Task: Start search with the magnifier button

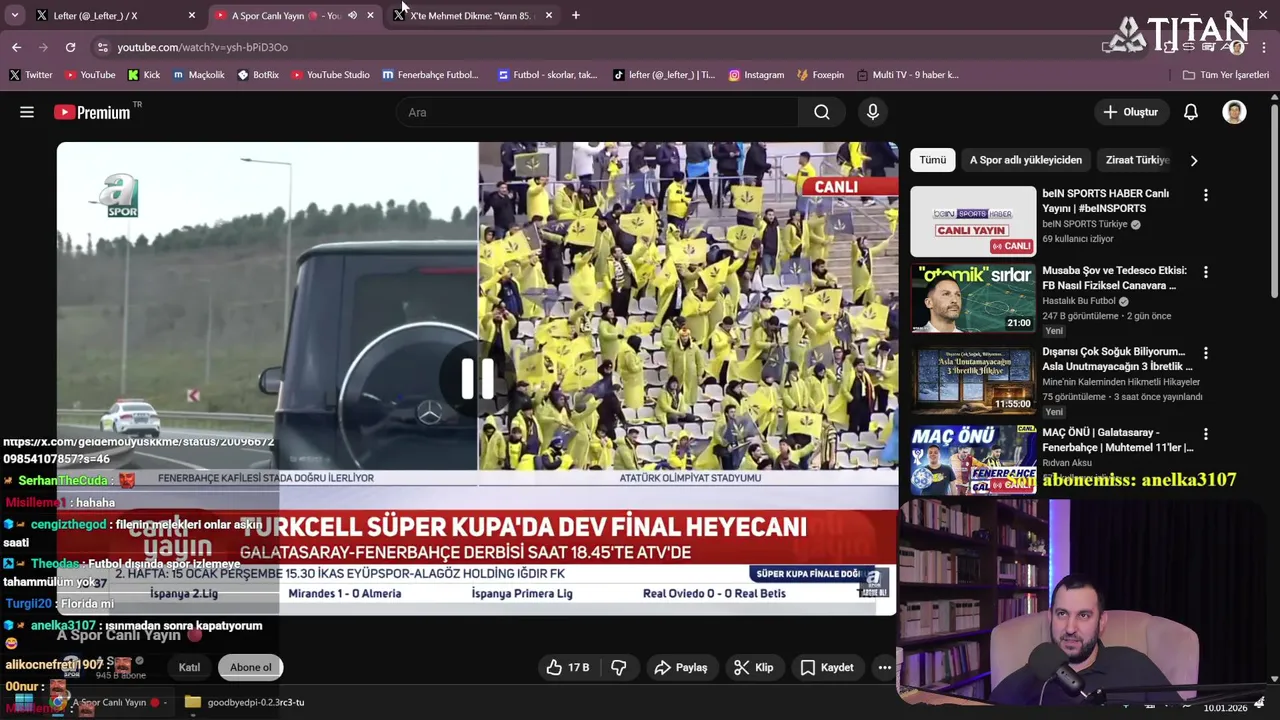Action: 822,112
